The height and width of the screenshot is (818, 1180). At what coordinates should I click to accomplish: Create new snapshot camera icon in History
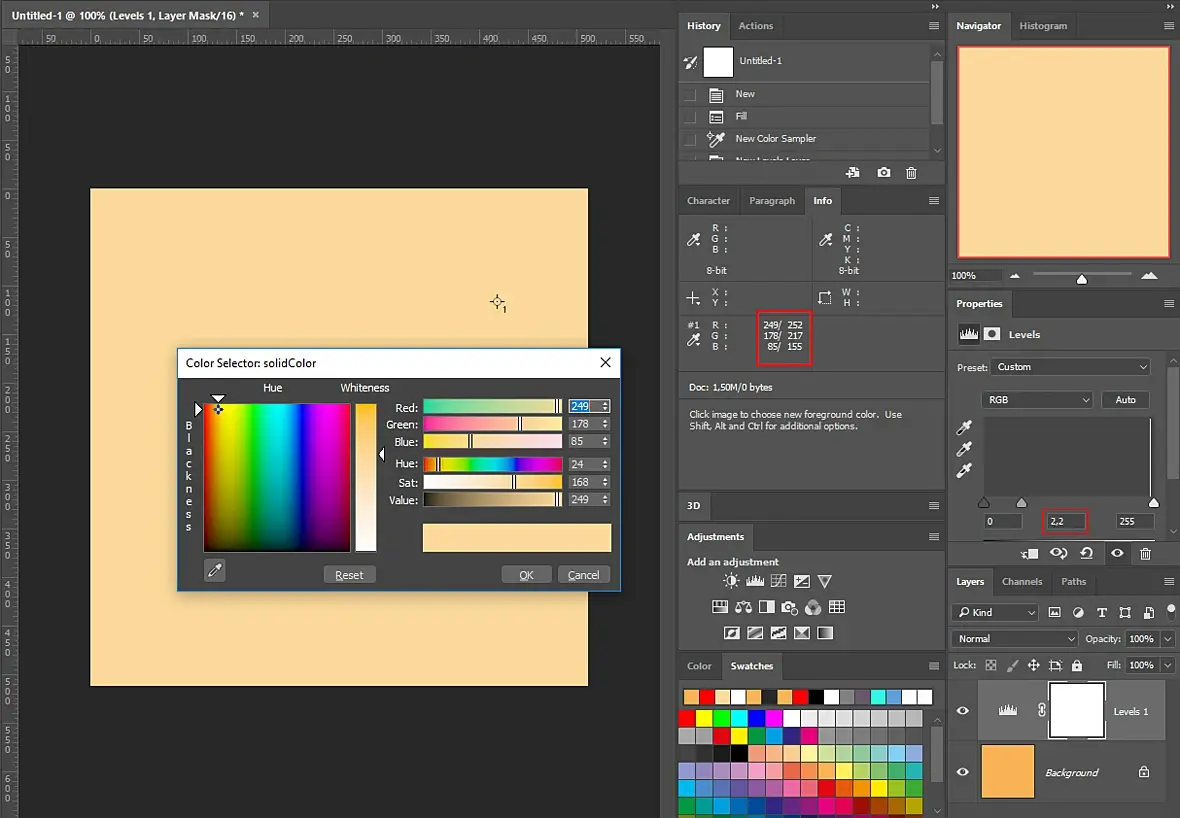coord(883,173)
